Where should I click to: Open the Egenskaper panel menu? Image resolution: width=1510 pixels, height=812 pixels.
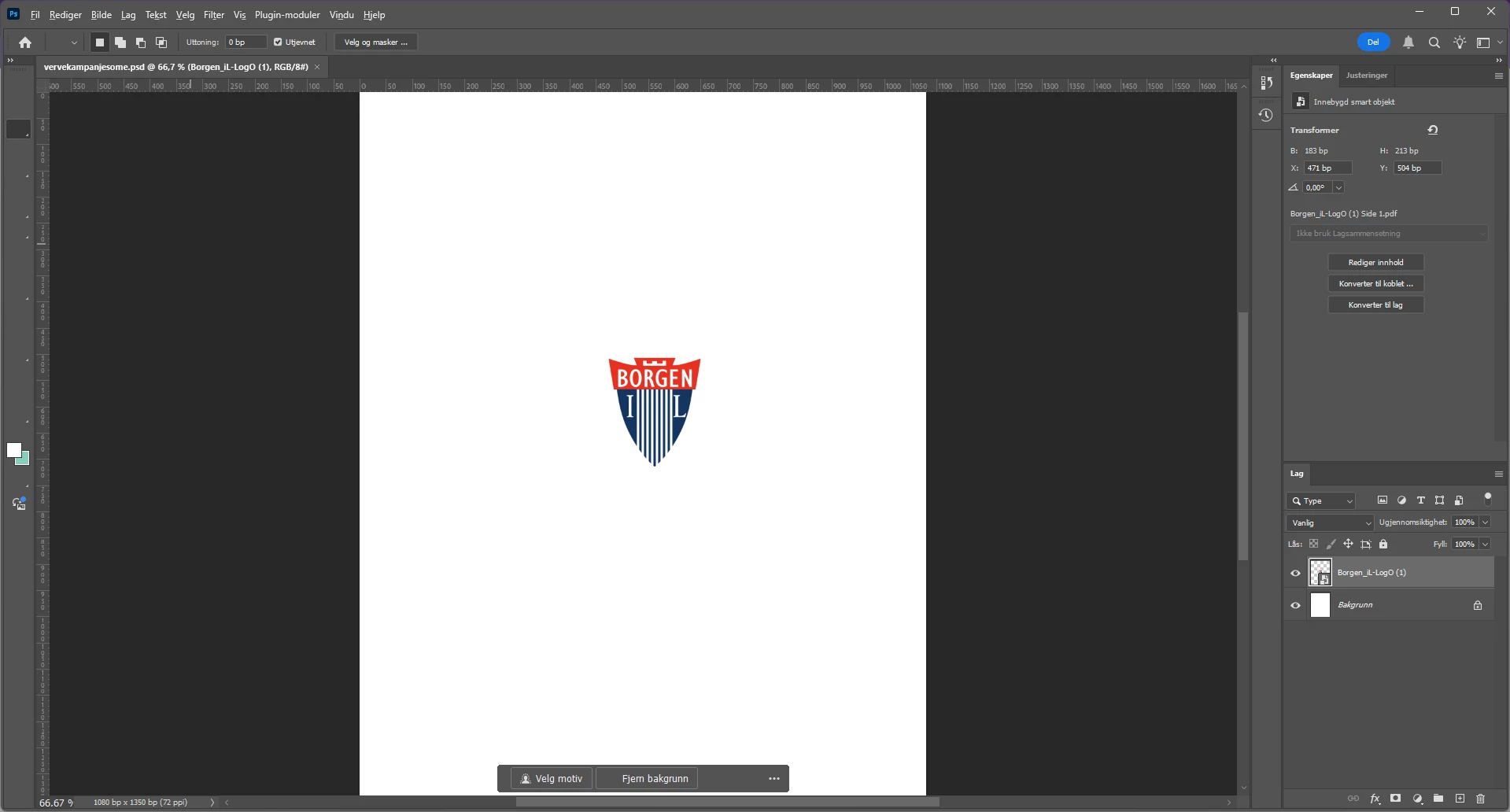(1498, 76)
